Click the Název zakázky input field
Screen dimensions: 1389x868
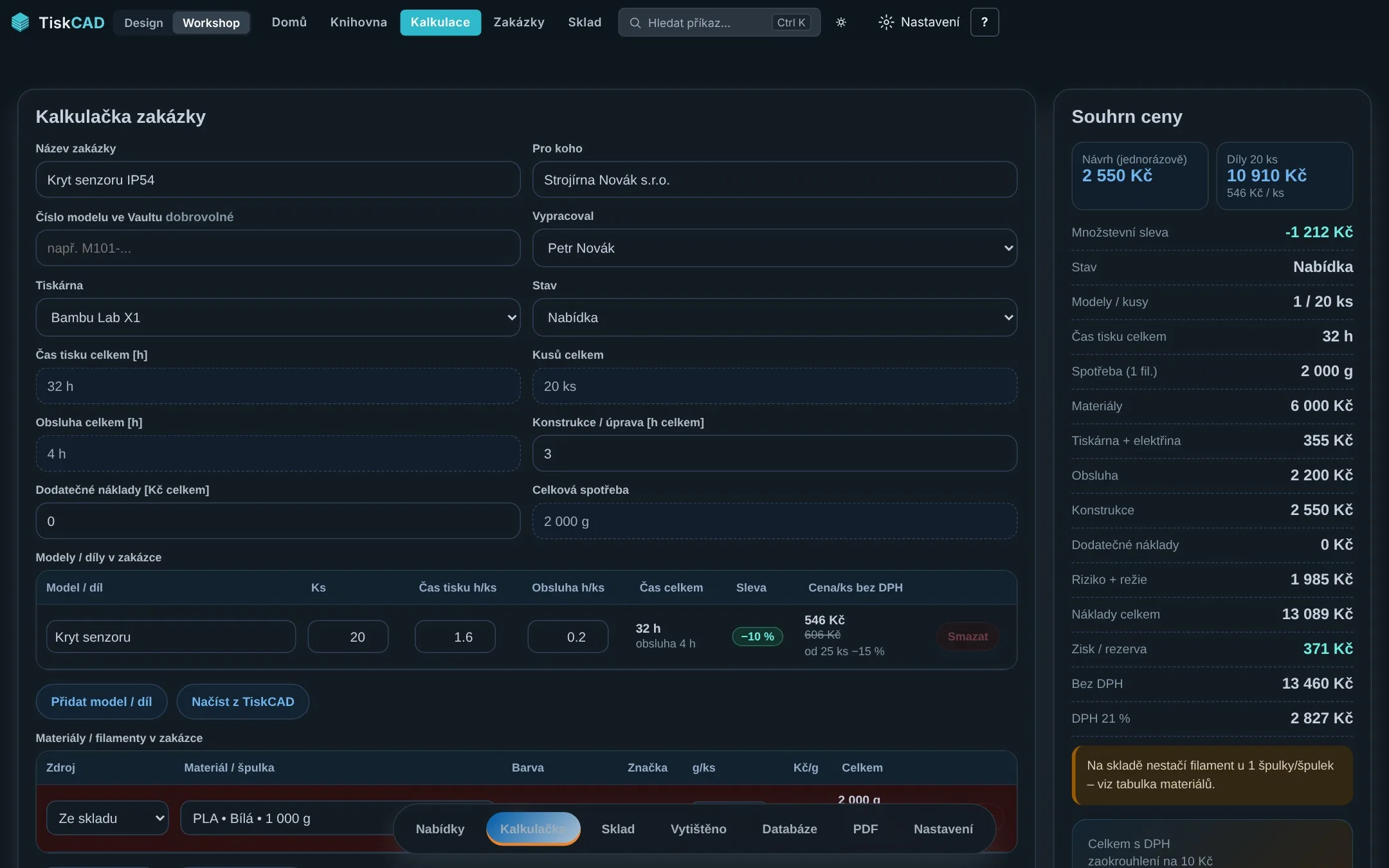coord(278,179)
